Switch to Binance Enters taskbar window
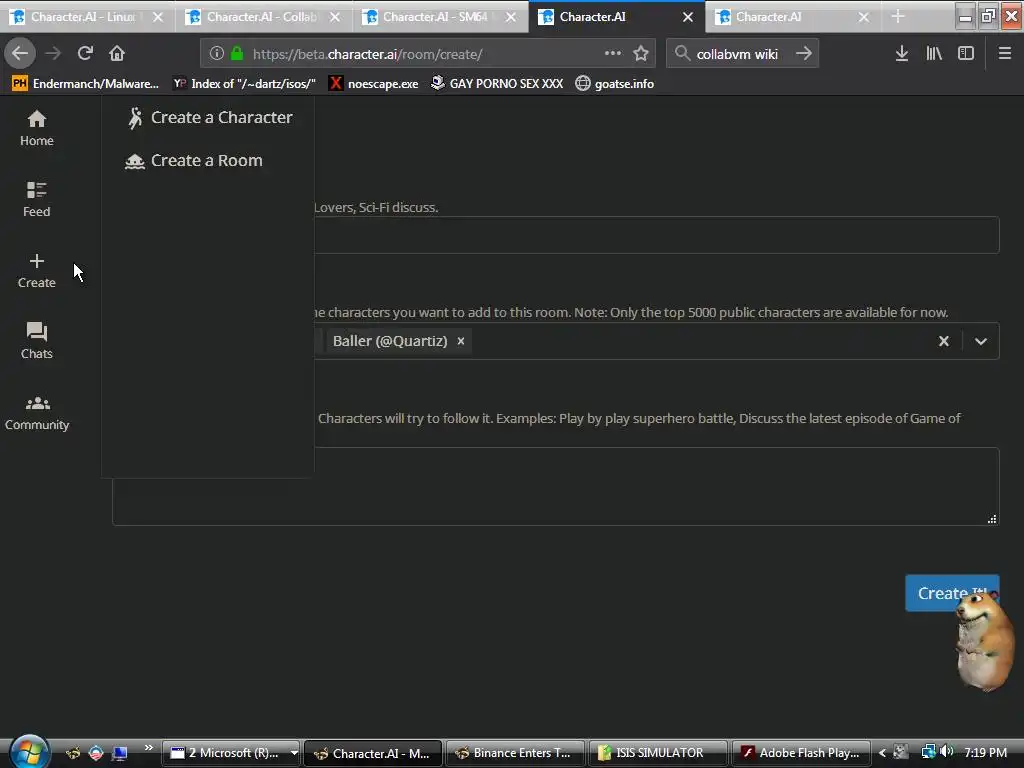The height and width of the screenshot is (768, 1024). point(515,753)
